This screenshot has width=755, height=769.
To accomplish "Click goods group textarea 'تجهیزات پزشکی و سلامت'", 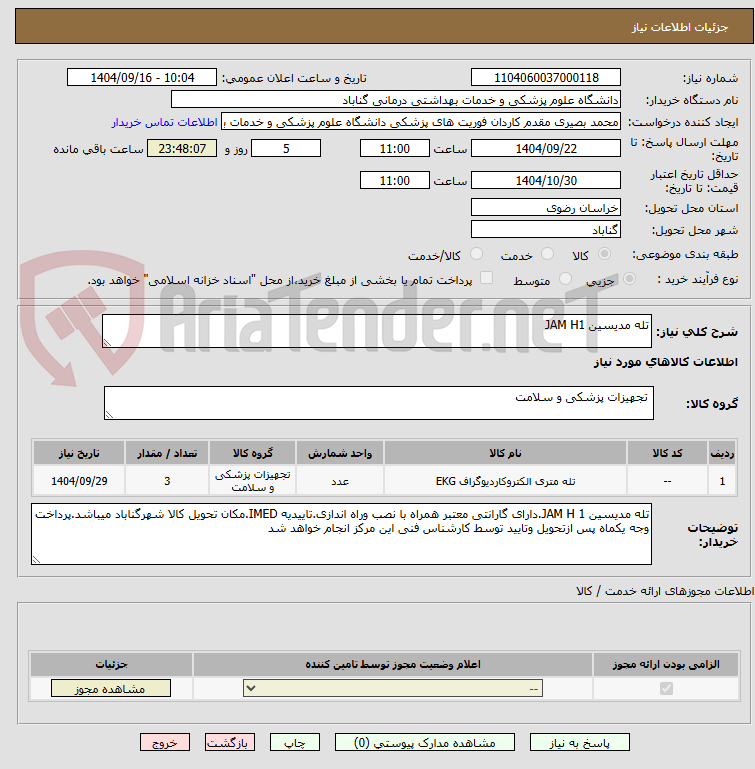I will coord(379,403).
